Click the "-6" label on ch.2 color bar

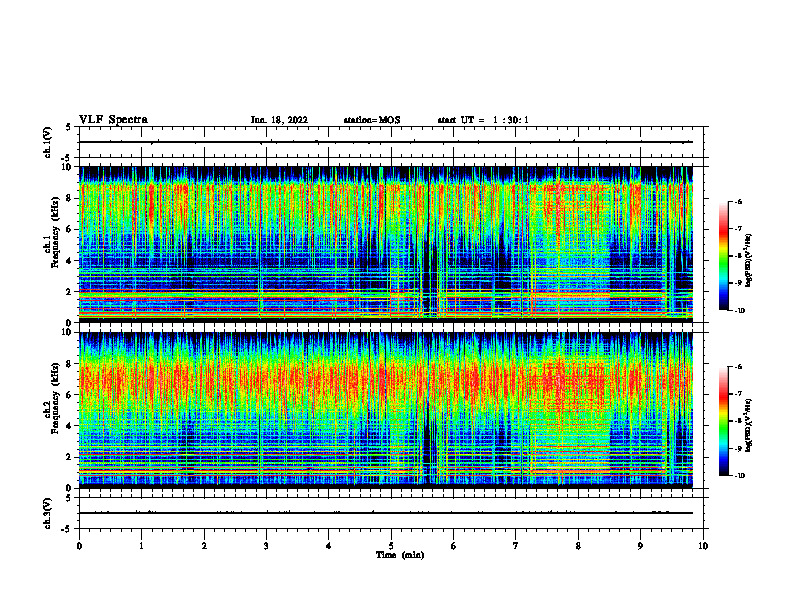(x=739, y=367)
